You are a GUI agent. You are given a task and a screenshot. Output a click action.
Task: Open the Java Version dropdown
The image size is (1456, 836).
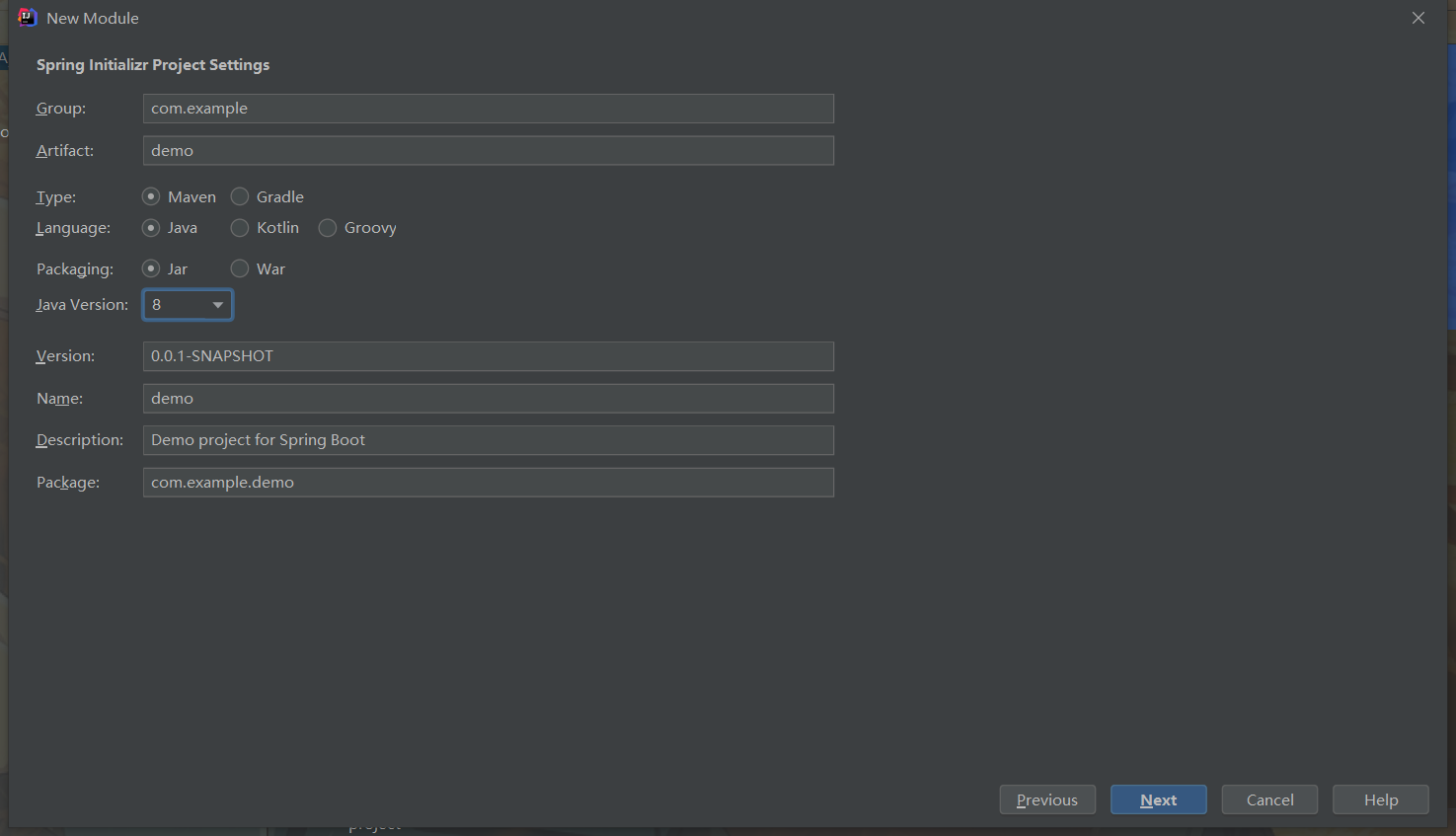point(188,305)
